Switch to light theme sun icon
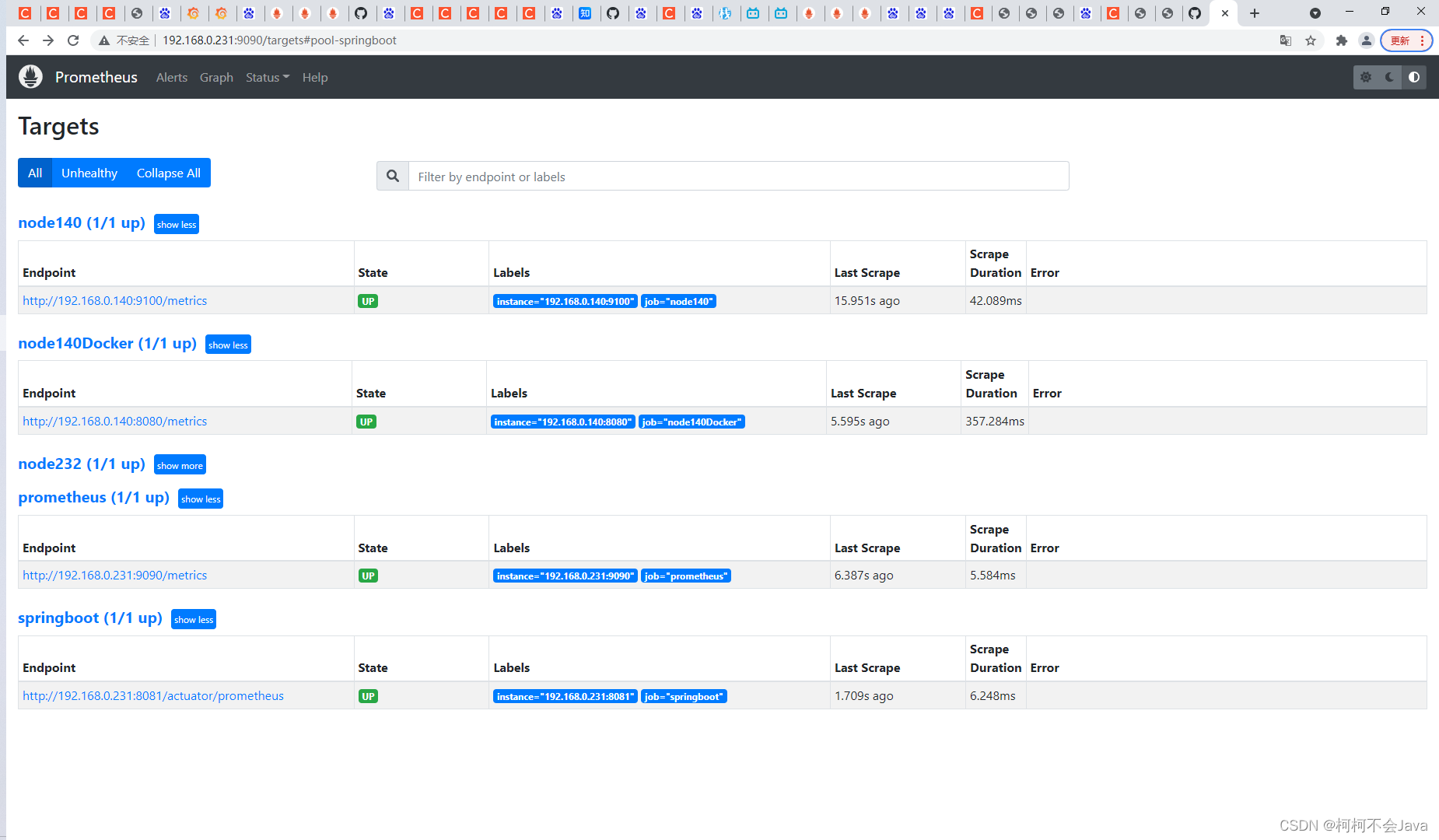This screenshot has width=1439, height=840. click(x=1366, y=77)
